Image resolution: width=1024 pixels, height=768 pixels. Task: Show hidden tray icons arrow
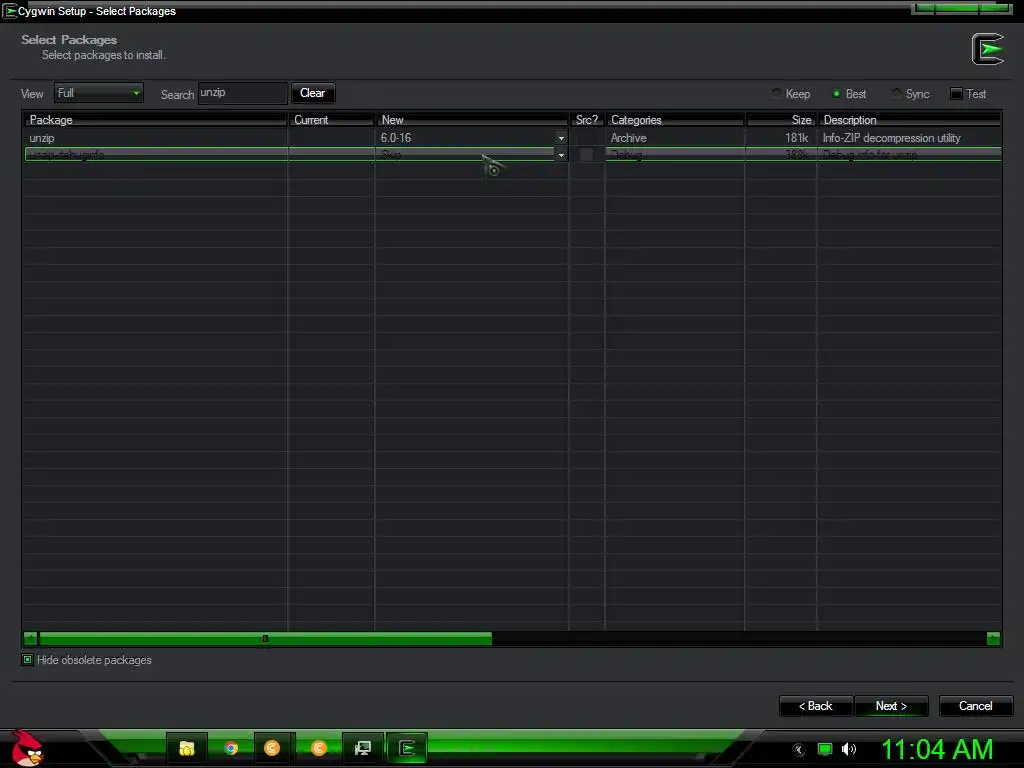point(798,750)
